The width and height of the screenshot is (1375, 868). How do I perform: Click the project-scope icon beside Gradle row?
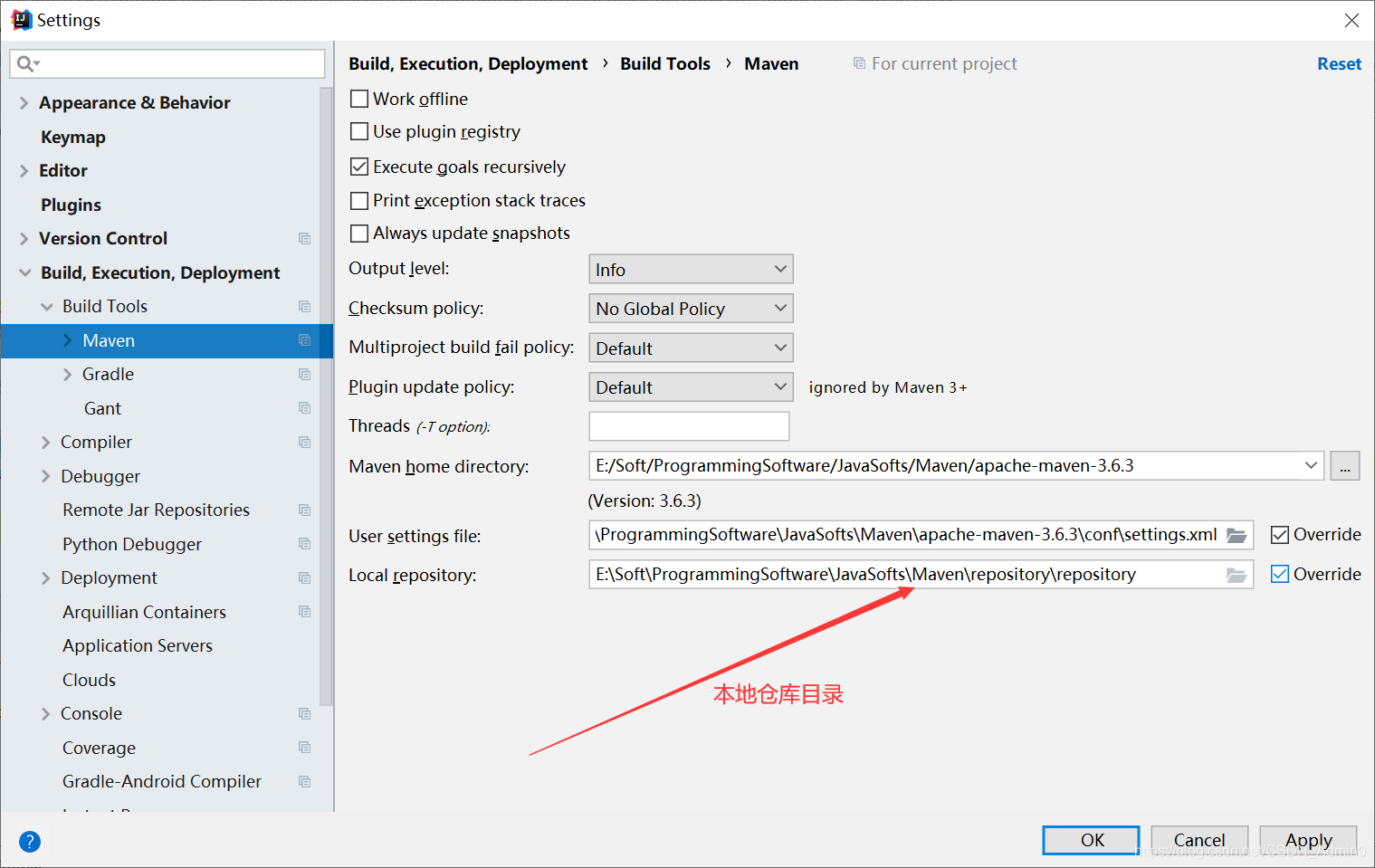pyautogui.click(x=305, y=375)
